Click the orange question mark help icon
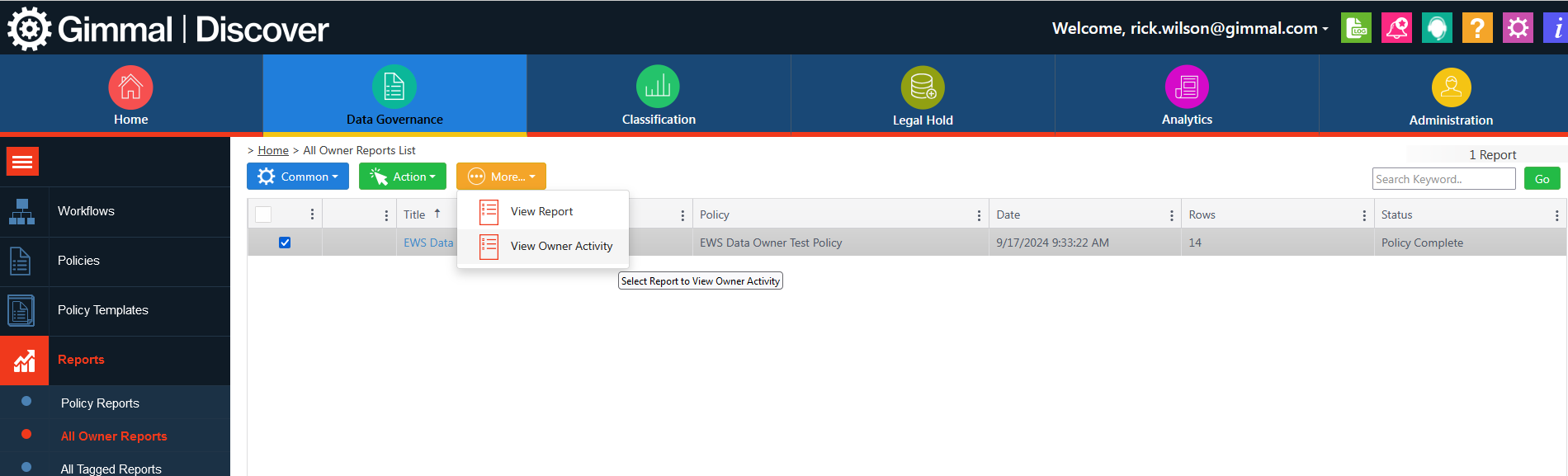The image size is (1568, 476). click(1476, 28)
